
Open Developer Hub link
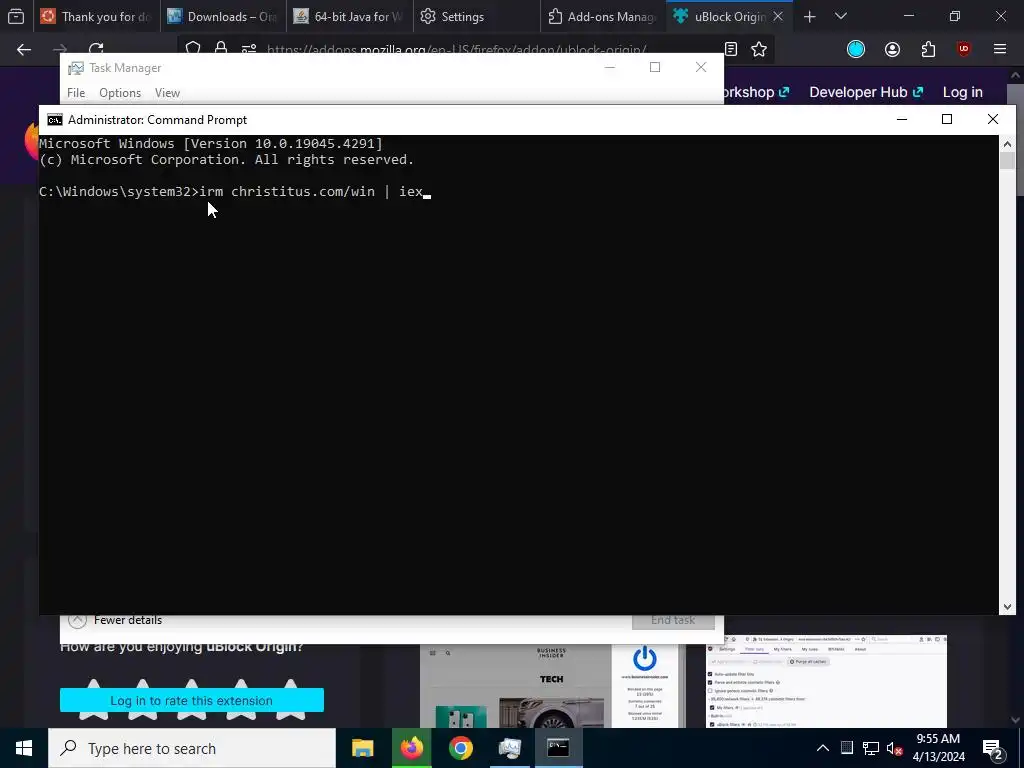866,92
